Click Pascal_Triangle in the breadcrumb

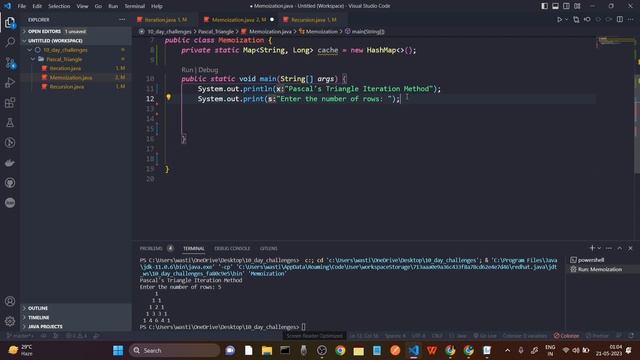point(216,31)
